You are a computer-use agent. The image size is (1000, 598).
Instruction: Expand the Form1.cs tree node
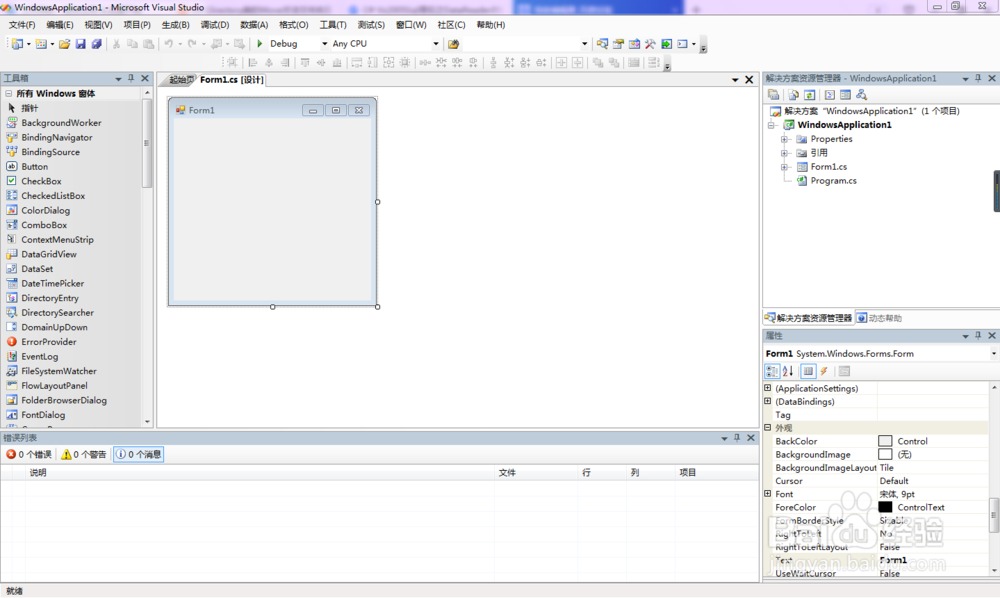tap(784, 167)
